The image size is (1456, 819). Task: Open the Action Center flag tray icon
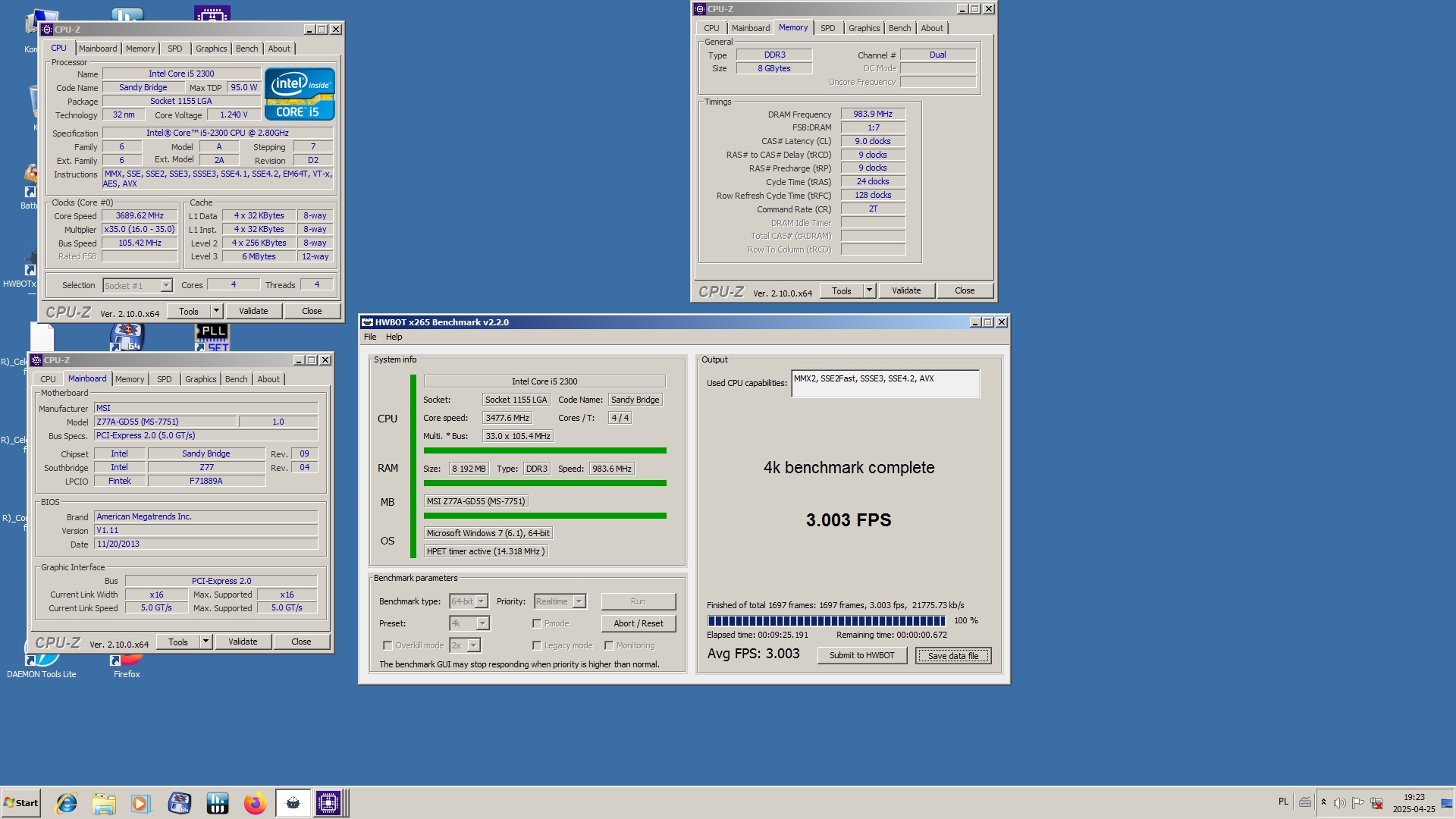pyautogui.click(x=1358, y=802)
